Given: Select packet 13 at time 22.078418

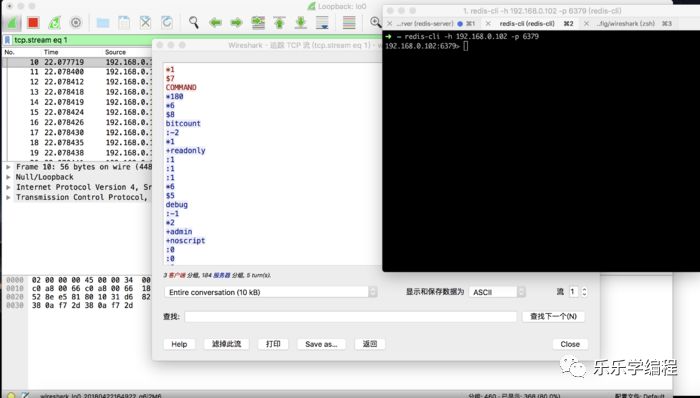Looking at the screenshot, I should 77,92.
